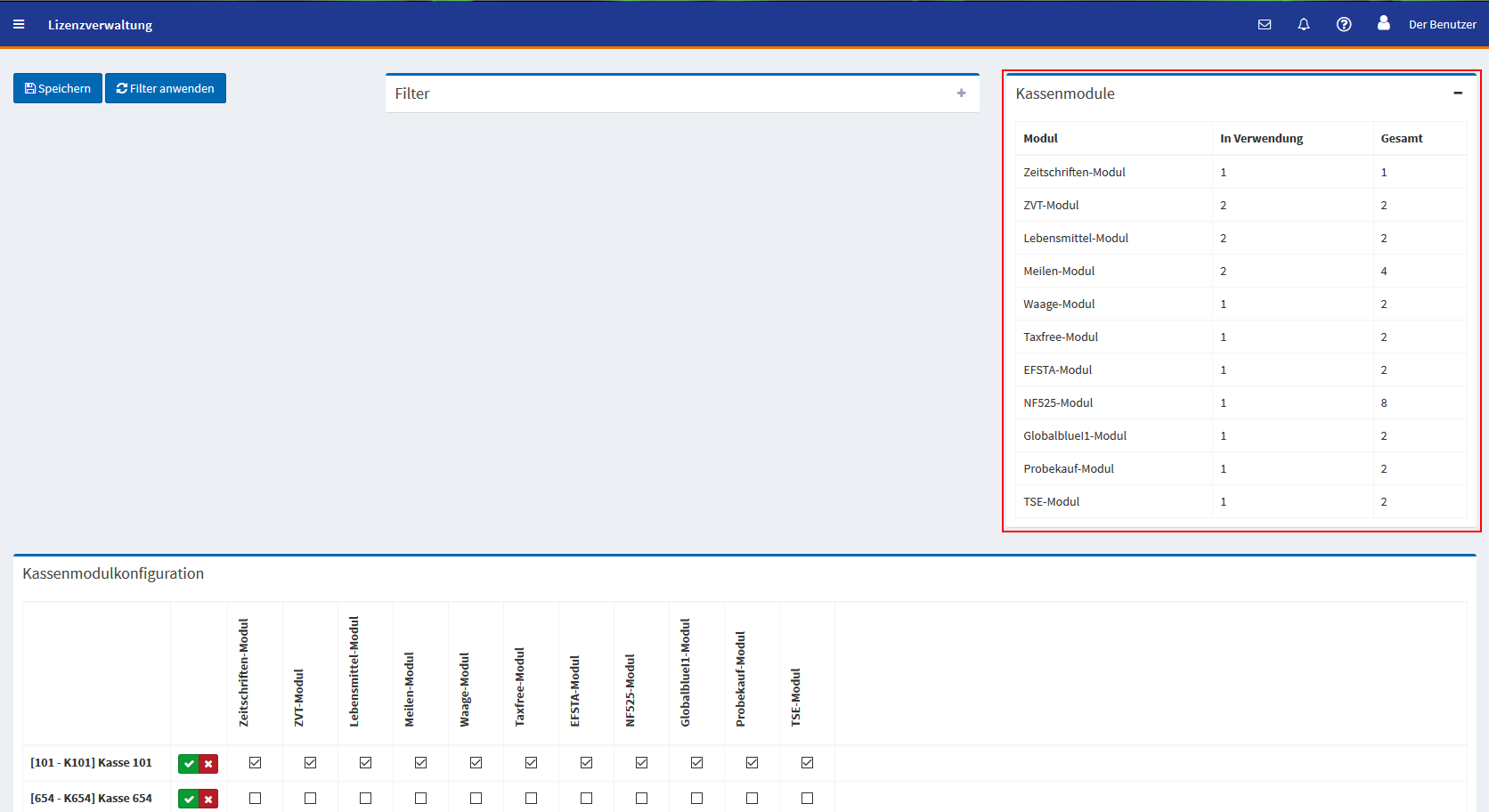The height and width of the screenshot is (812, 1489).
Task: Select all modules for Kasse 654 with green check
Action: tap(189, 800)
